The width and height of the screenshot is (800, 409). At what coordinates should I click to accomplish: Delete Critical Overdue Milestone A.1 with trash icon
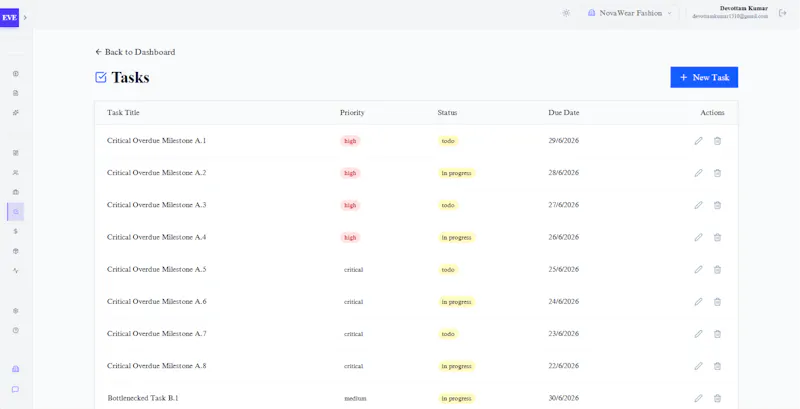(x=717, y=141)
